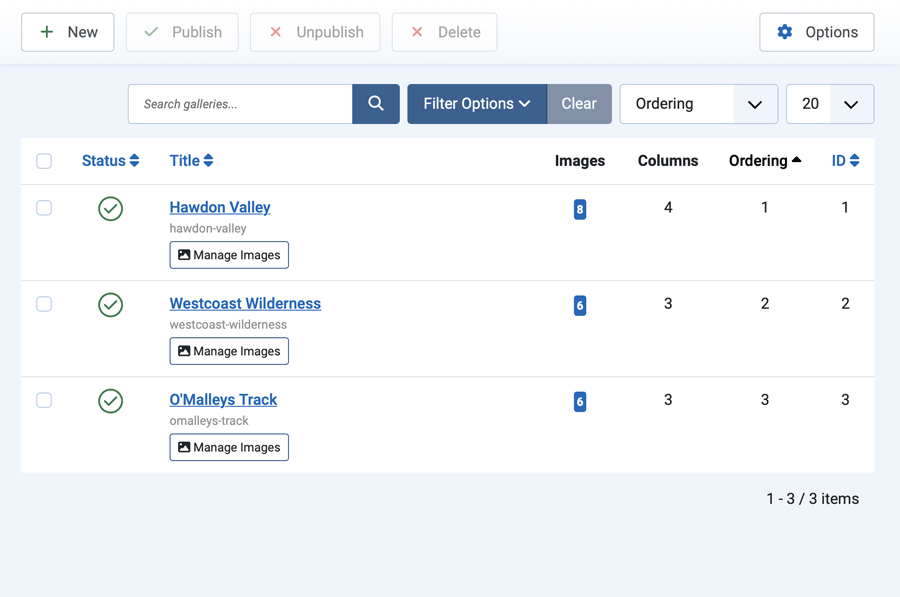This screenshot has height=597, width=900.
Task: Click the image count badge for O'Malleys Track
Action: click(x=580, y=402)
